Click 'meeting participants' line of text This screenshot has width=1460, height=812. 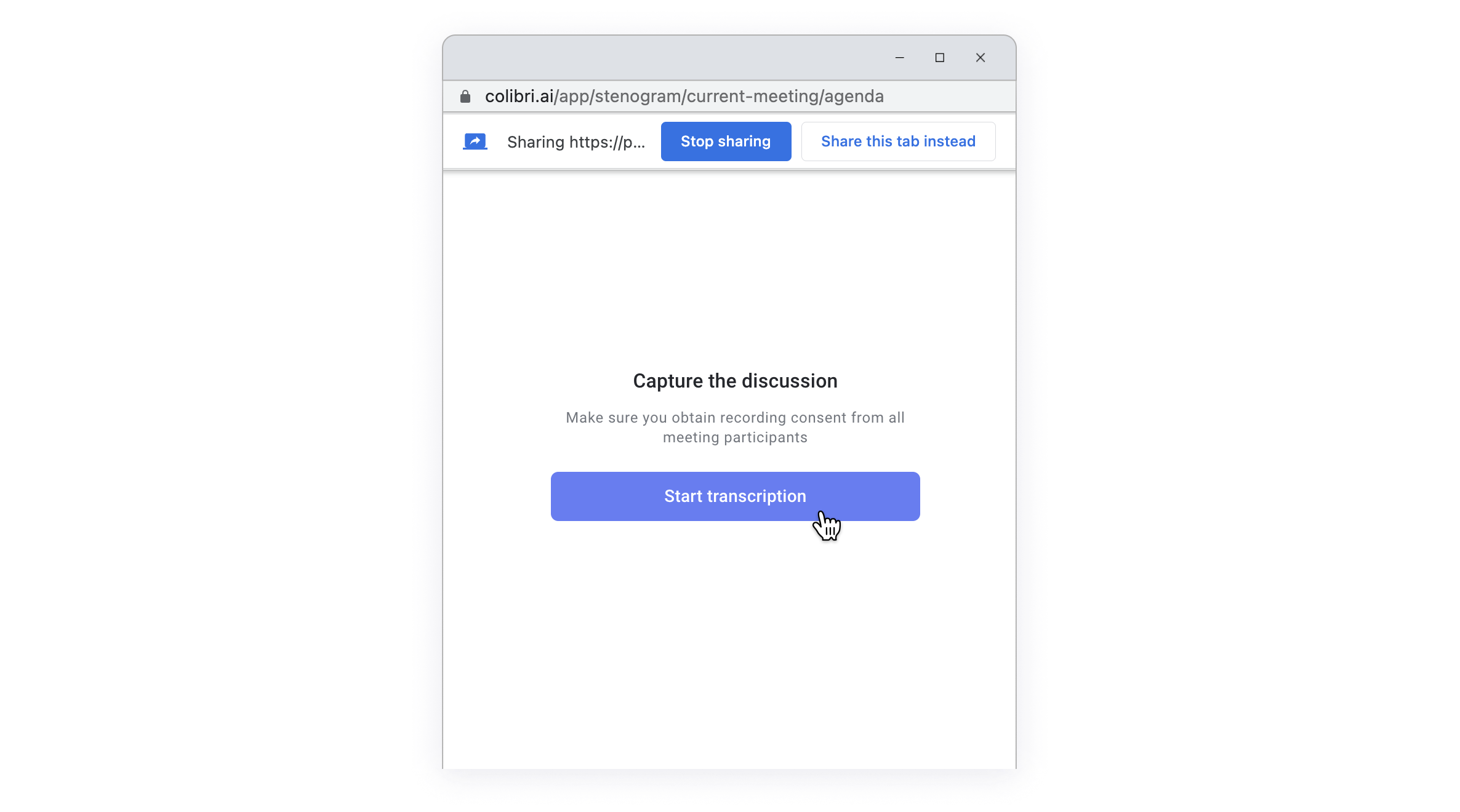click(x=735, y=438)
